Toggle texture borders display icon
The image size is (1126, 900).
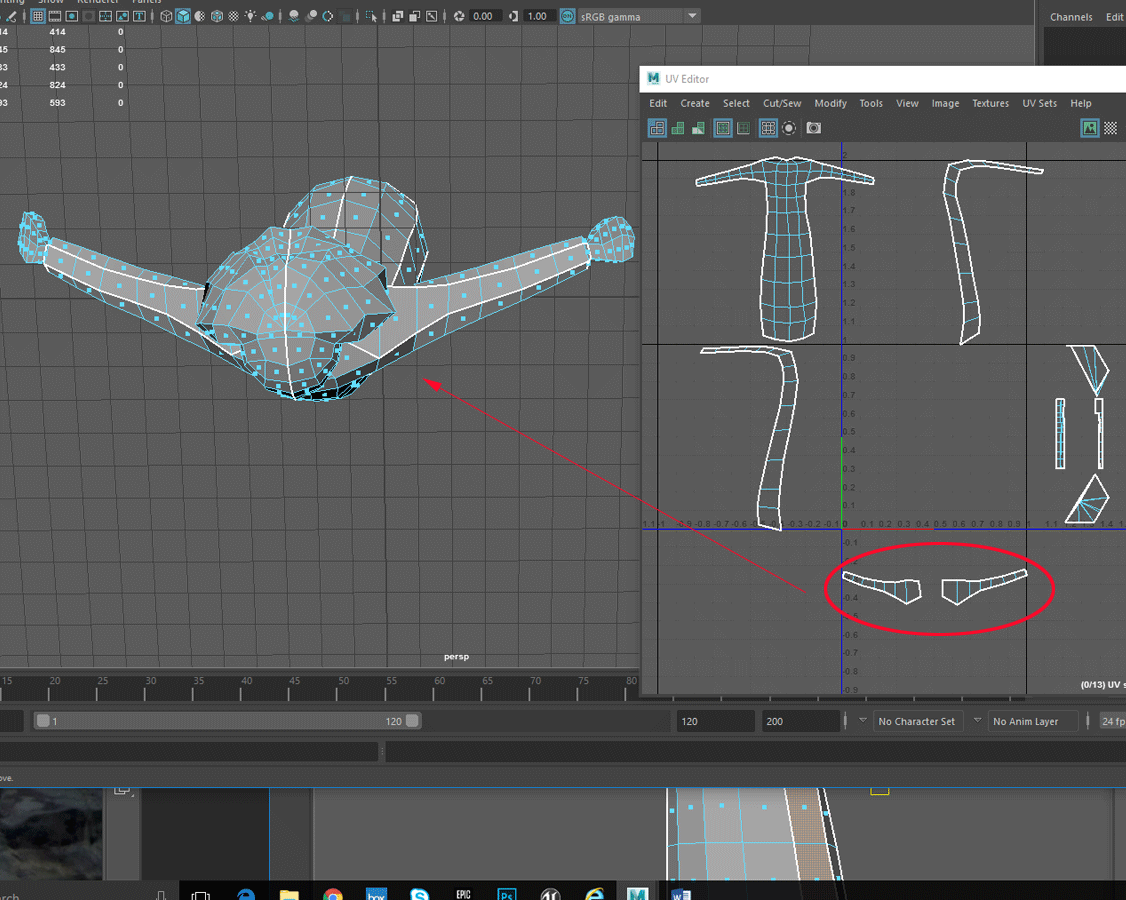[723, 128]
